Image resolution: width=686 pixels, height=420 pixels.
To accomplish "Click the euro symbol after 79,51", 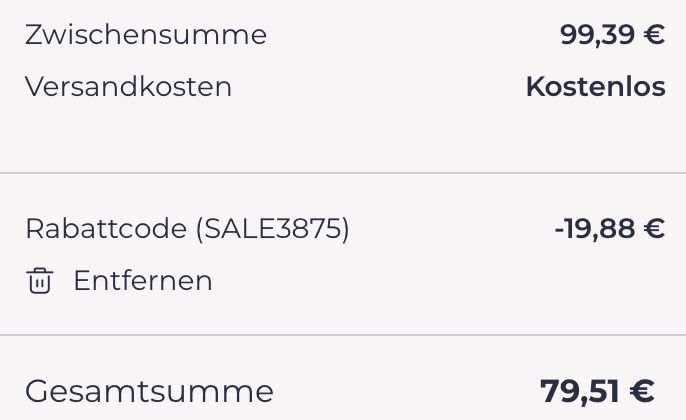I will click(642, 391).
